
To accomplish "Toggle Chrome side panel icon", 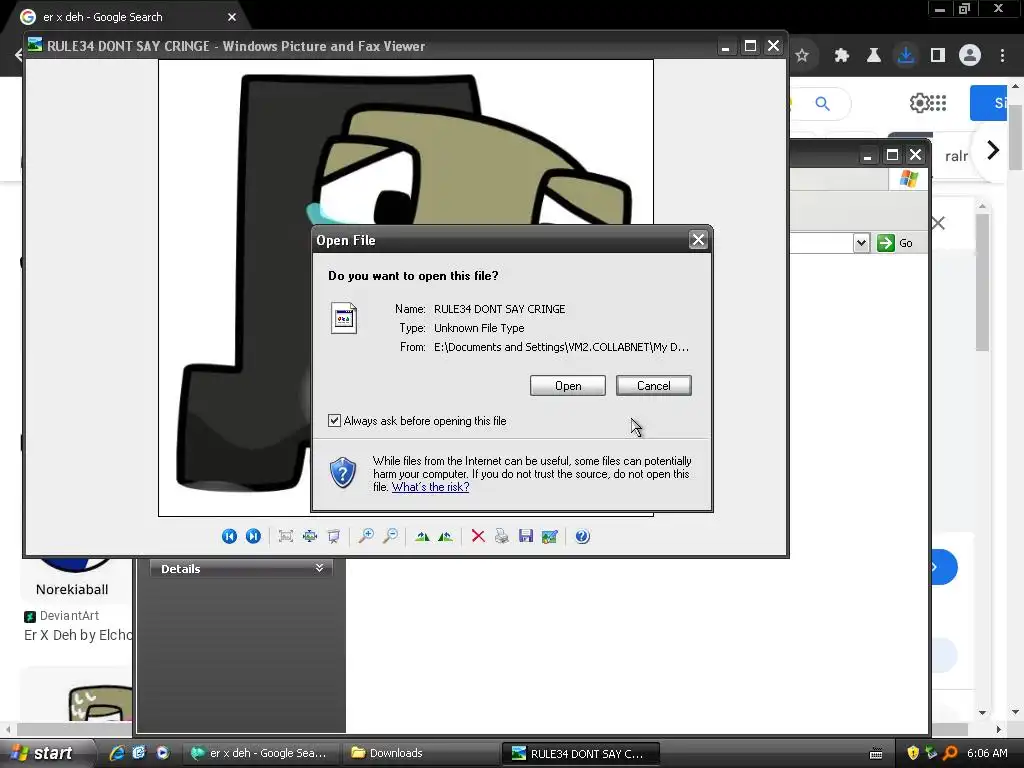I will click(938, 56).
